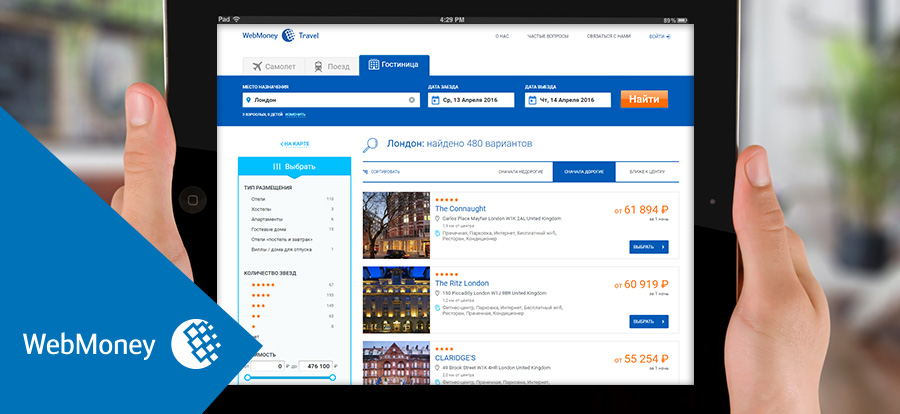900x414 pixels.
Task: Click the изменить guests link
Action: pyautogui.click(x=295, y=114)
